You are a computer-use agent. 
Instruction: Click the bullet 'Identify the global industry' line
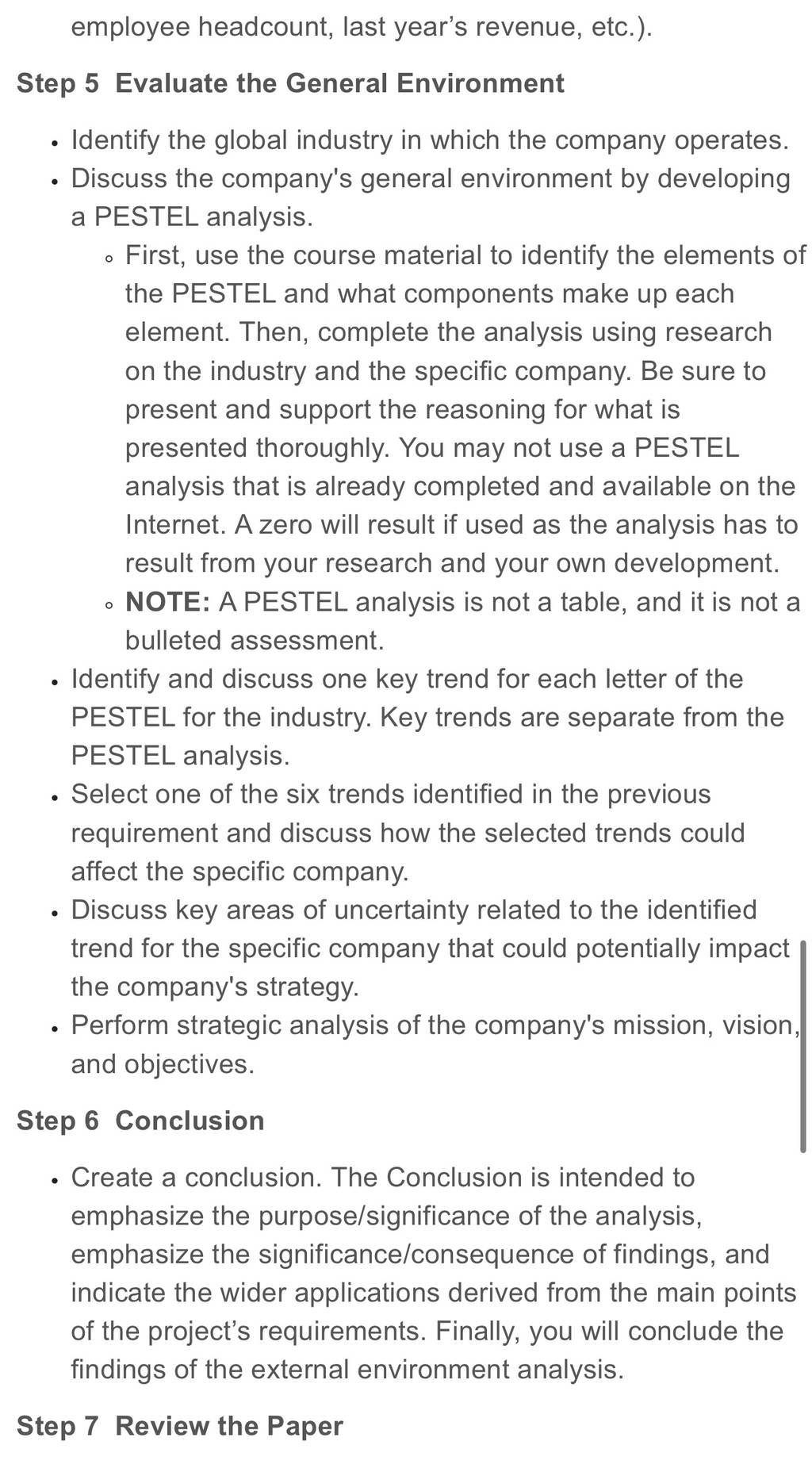pos(430,140)
